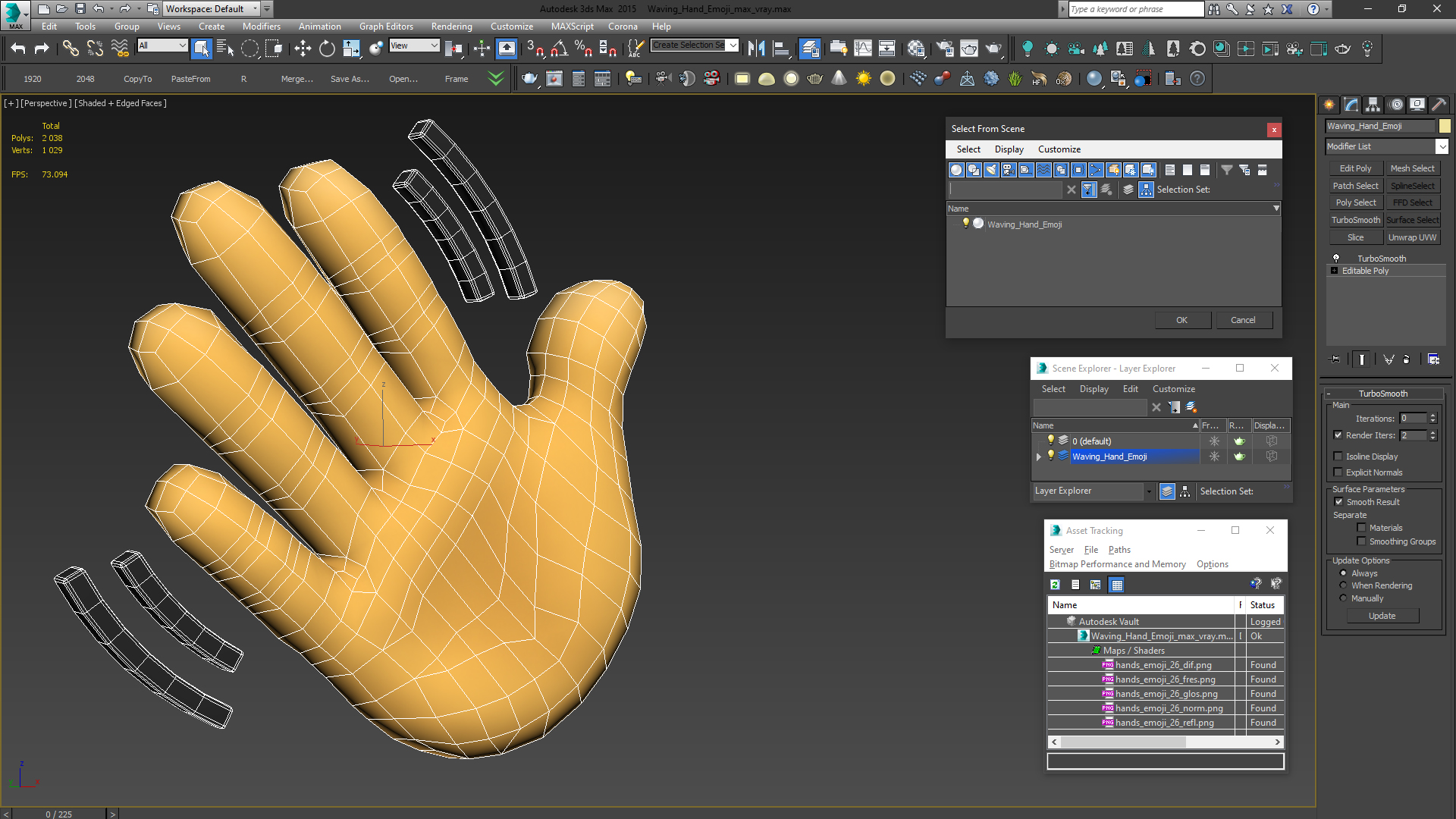Click the Edit Poly modifier button
Image resolution: width=1456 pixels, height=819 pixels.
1355,168
